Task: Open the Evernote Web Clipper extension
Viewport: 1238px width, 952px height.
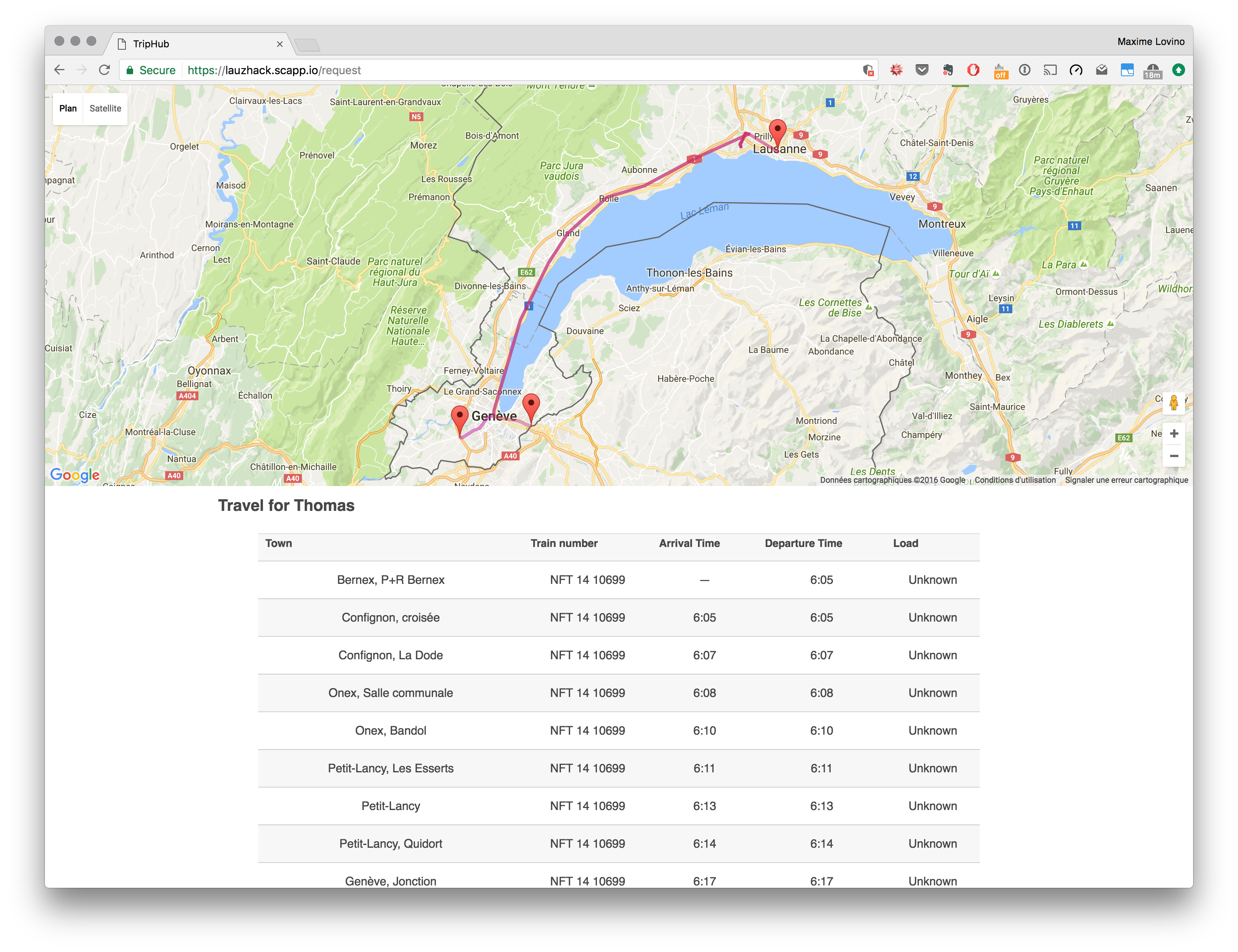Action: point(947,70)
